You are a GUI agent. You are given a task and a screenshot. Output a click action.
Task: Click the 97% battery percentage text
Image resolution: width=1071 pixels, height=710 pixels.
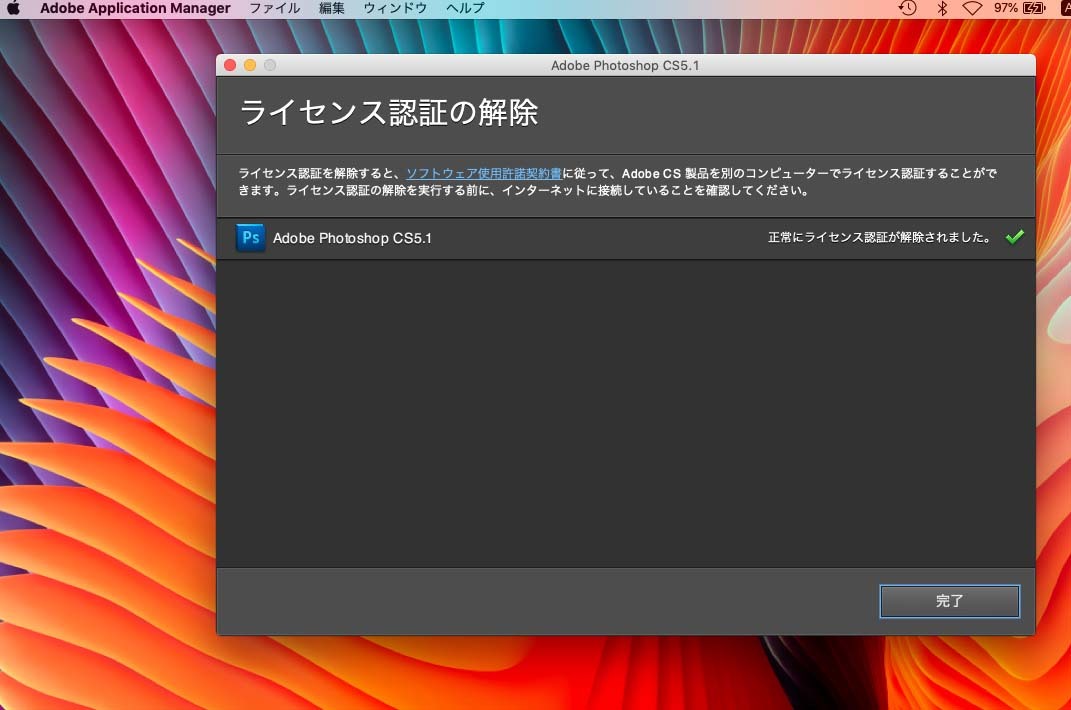coord(1005,8)
